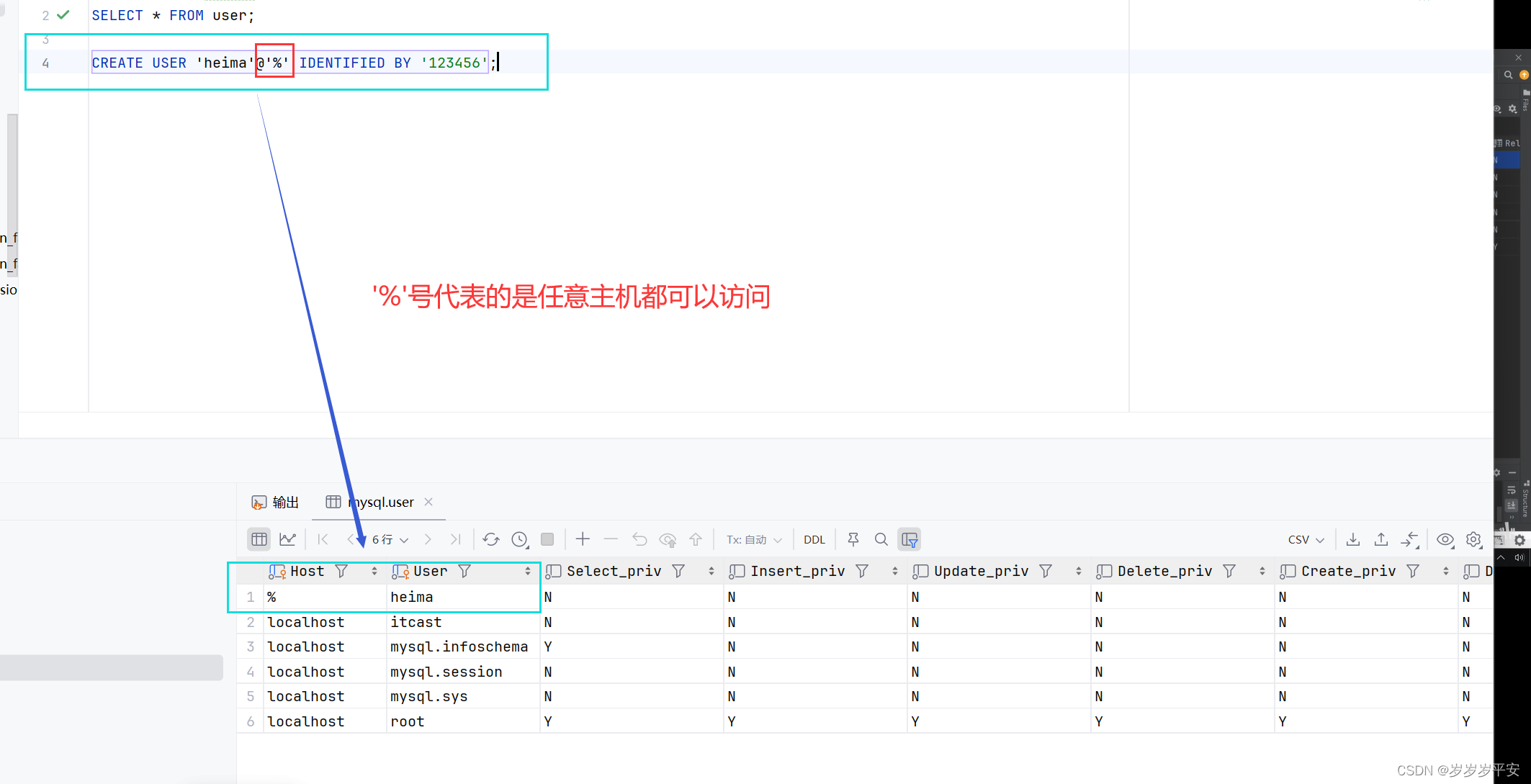This screenshot has width=1531, height=784.
Task: Open search in dark right panel
Action: pyautogui.click(x=1508, y=75)
